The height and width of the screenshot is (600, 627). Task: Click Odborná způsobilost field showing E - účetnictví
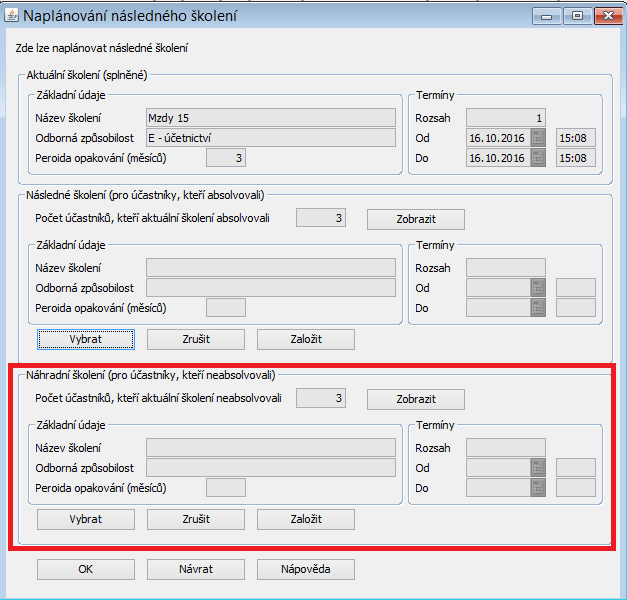(270, 138)
